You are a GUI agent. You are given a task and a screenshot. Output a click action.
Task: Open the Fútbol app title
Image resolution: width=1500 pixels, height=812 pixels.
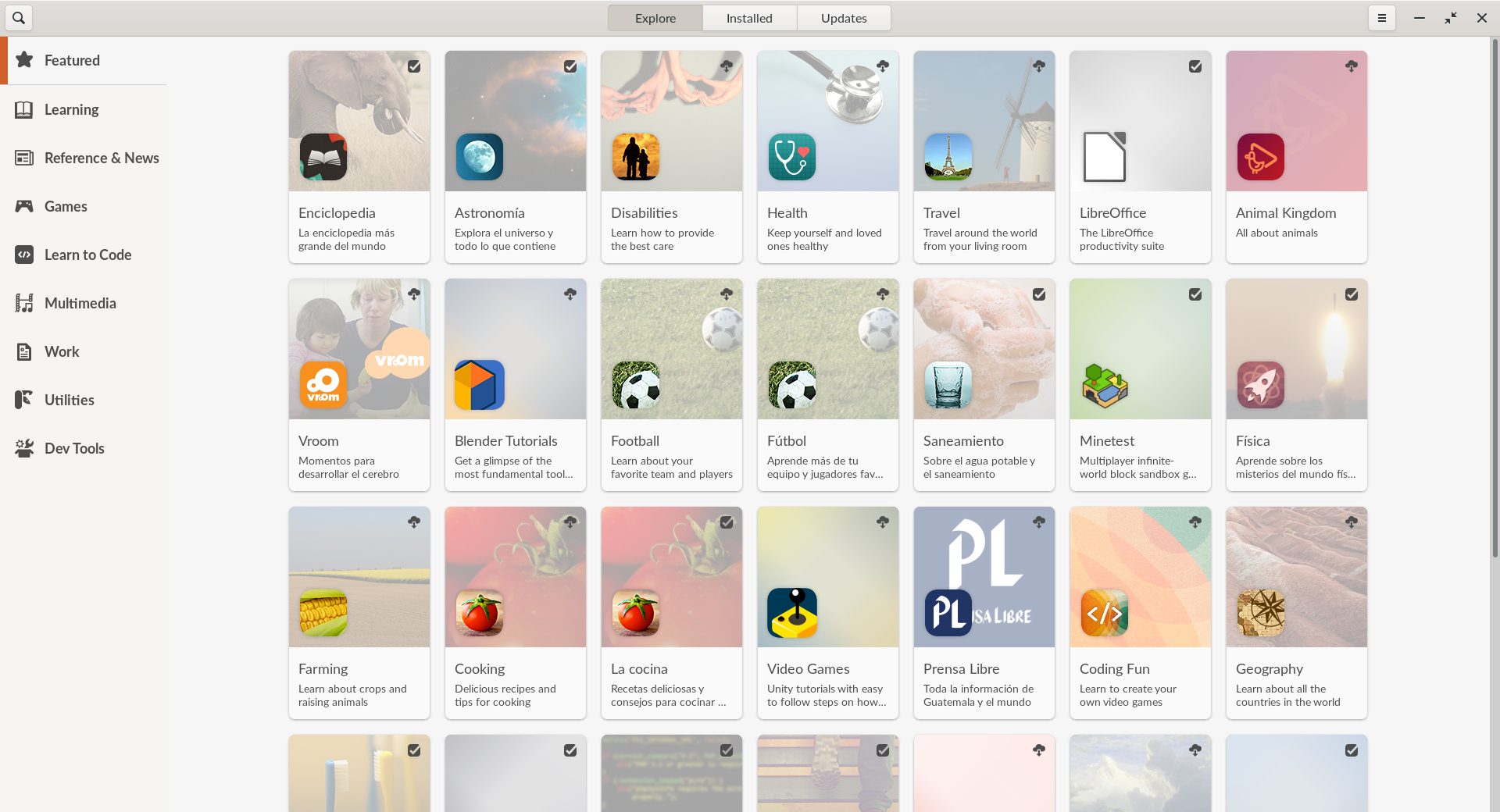pos(787,441)
